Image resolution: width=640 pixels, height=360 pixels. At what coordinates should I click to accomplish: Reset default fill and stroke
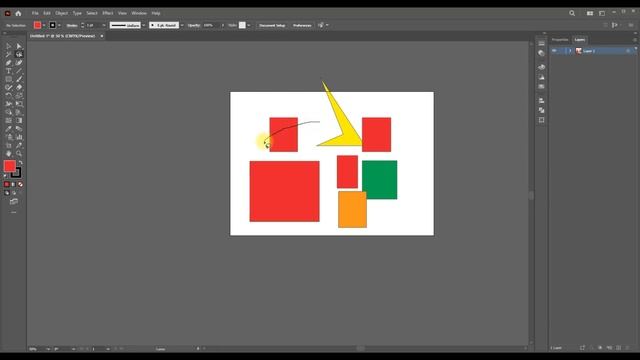[5, 176]
